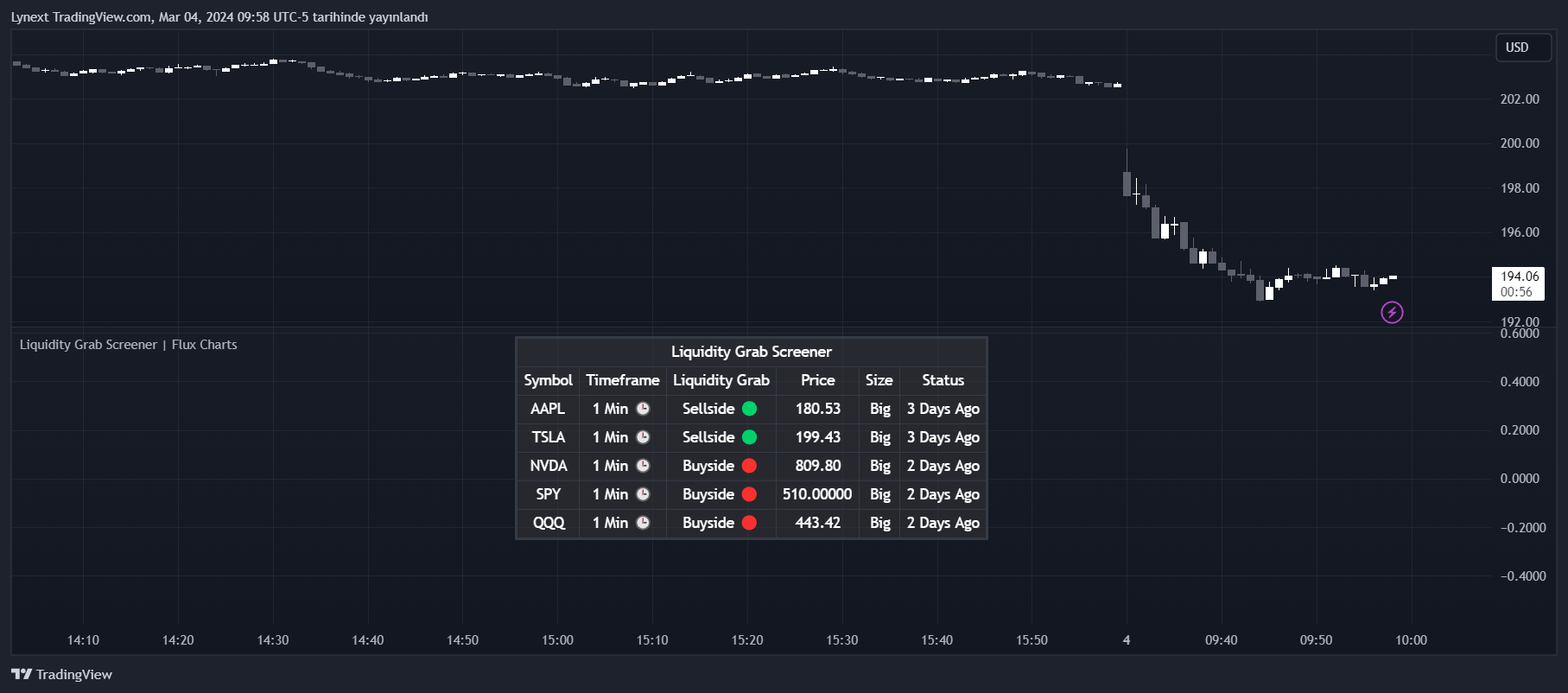Viewport: 1568px width, 693px height.
Task: Click the 196.00 price axis label
Action: click(x=1520, y=232)
